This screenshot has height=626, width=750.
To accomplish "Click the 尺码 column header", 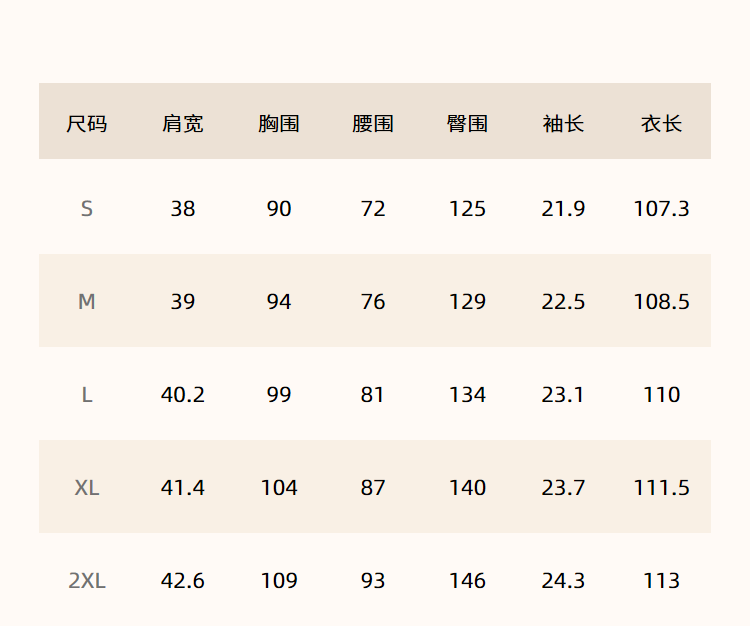I will coord(87,124).
